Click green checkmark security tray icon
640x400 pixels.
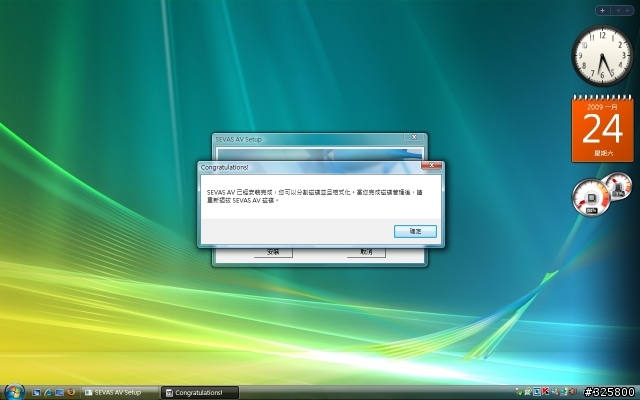point(520,392)
